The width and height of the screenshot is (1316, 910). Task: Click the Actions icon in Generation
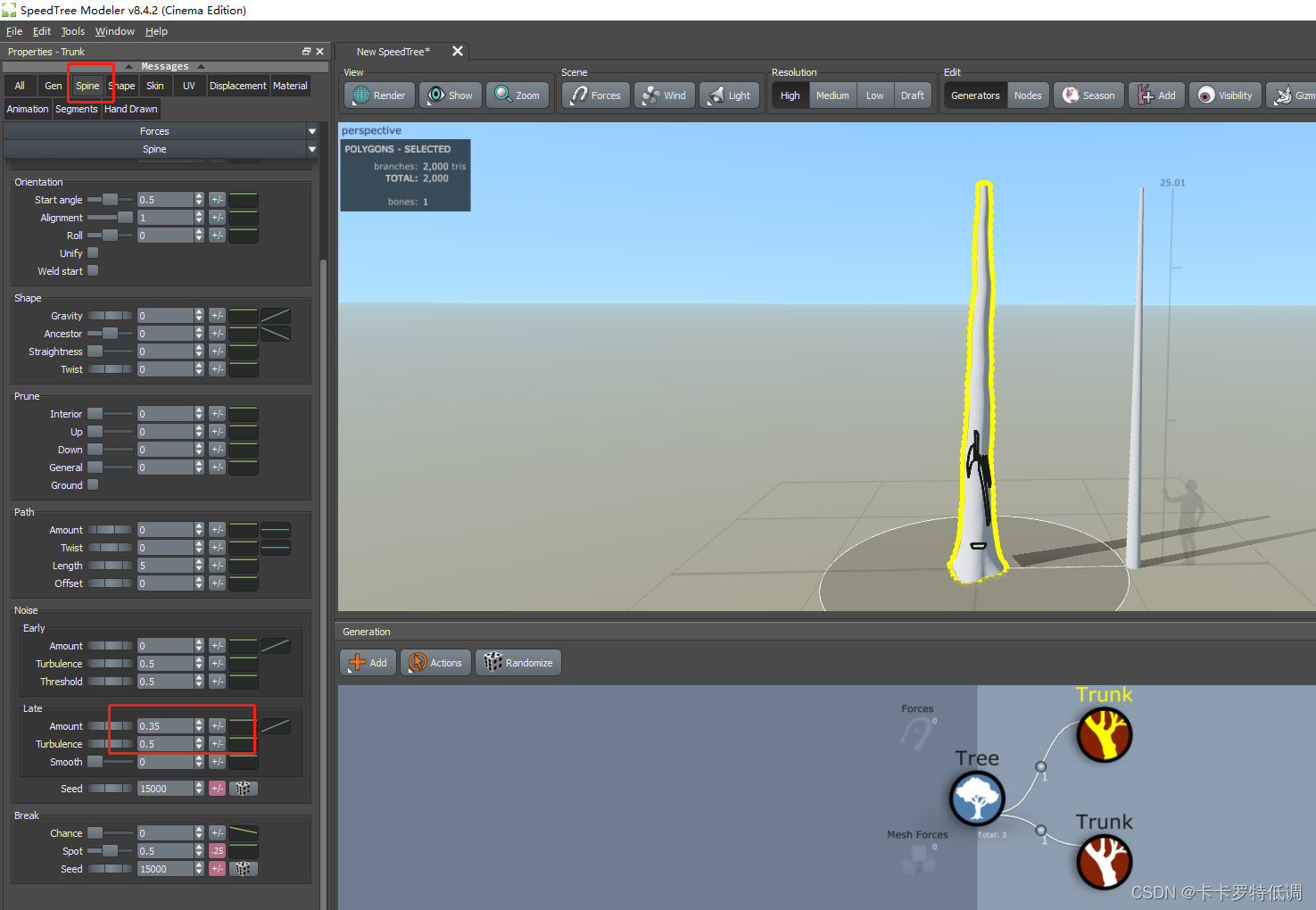tap(418, 662)
